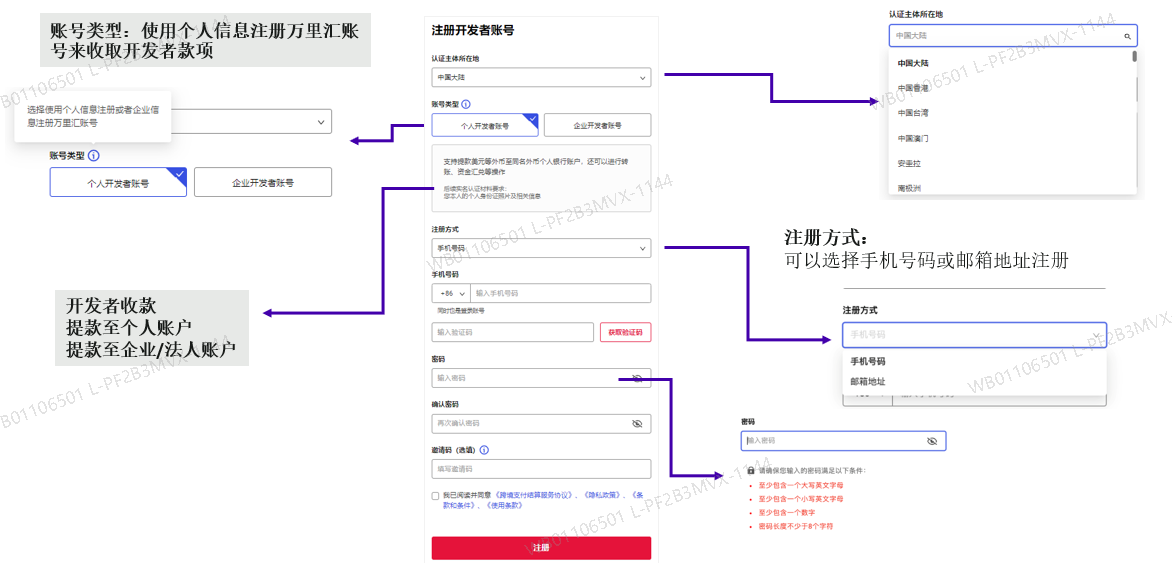1172x563 pixels.
Task: Open the +86 country code dropdown
Action: [451, 293]
